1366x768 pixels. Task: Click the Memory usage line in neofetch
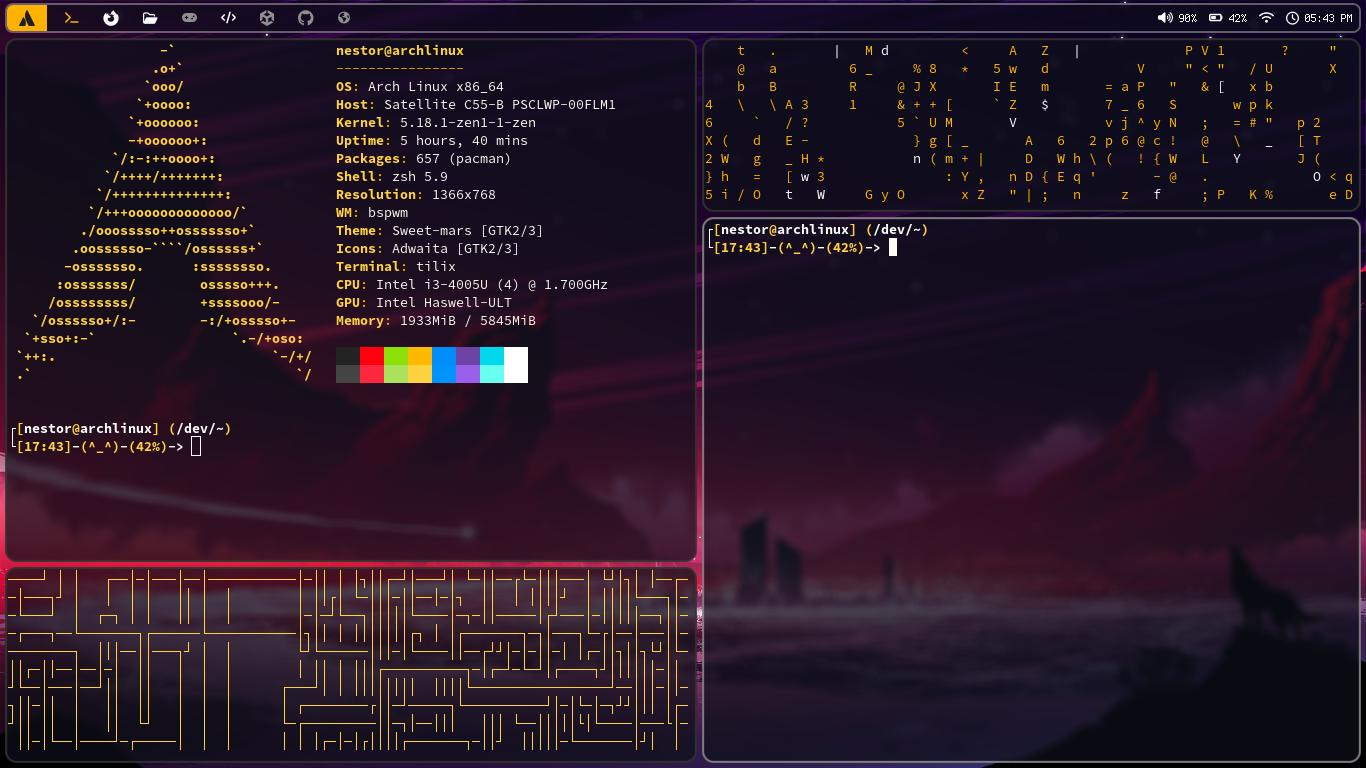[435, 321]
